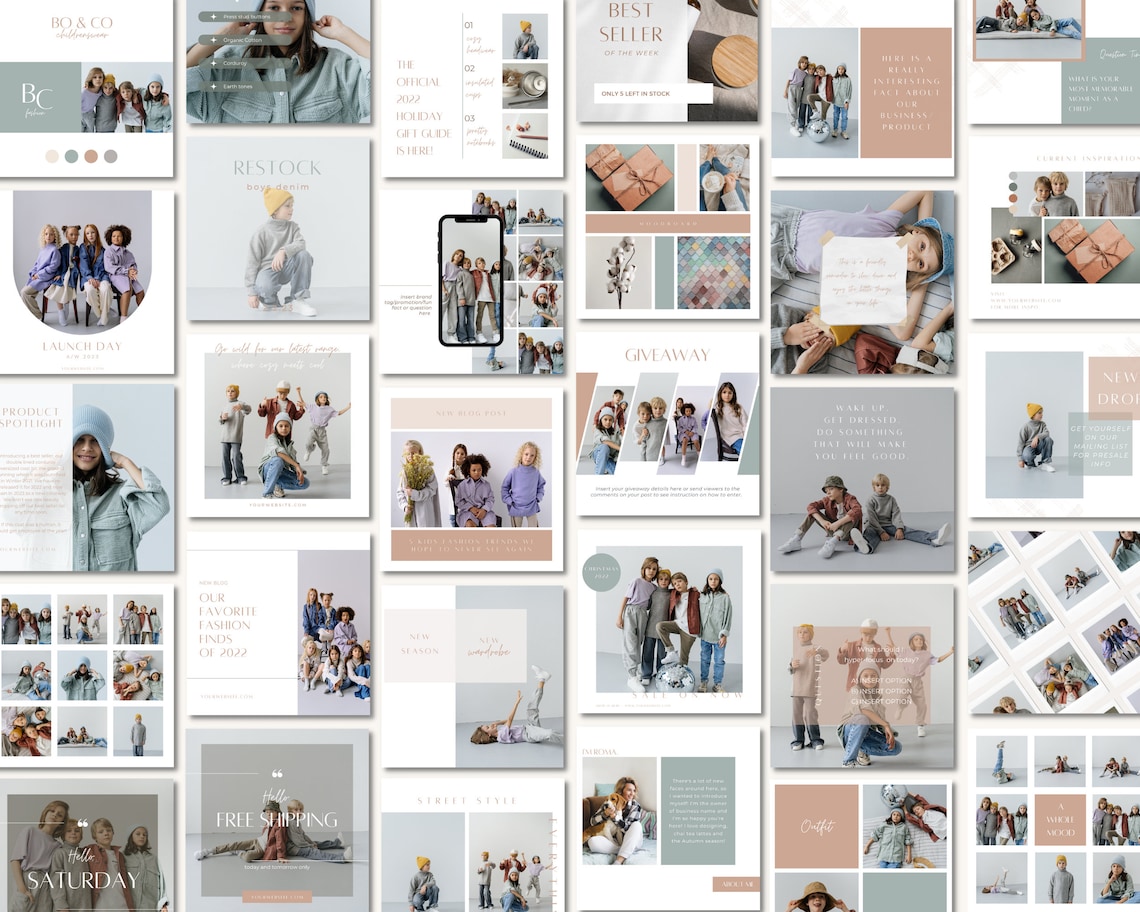Open the "YOURWEBSITE.COM" link below Free Shipping
The height and width of the screenshot is (912, 1140).
pyautogui.click(x=277, y=896)
